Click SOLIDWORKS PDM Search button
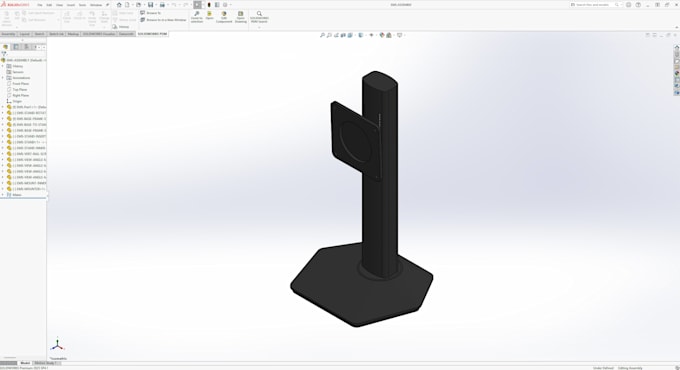This screenshot has width=680, height=370. tap(259, 17)
